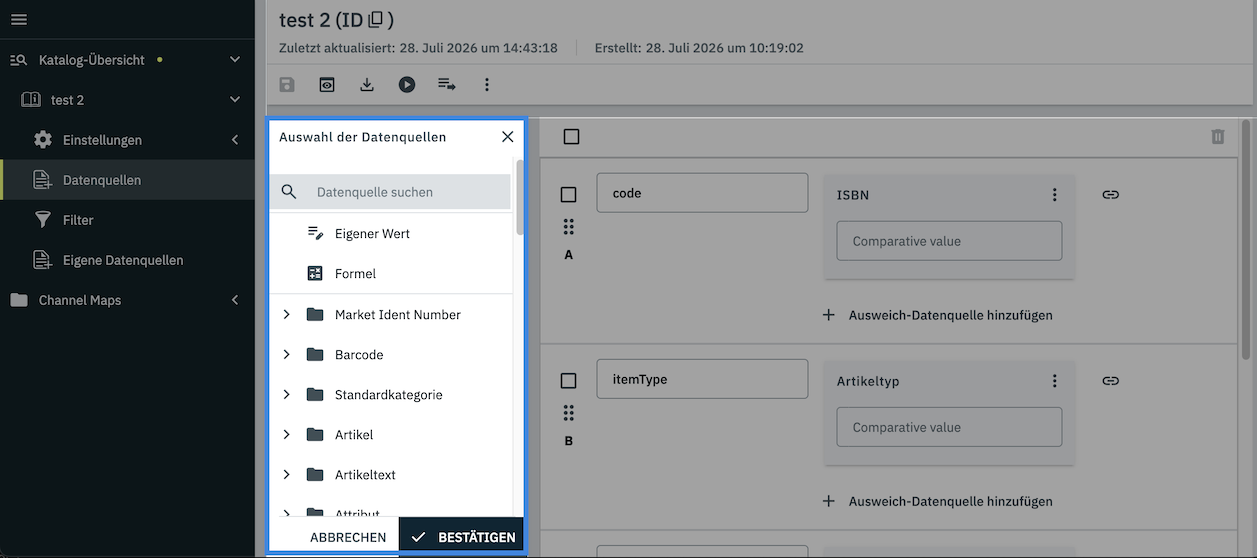Screen dimensions: 1257x558
Task: Click the test 2 book icon
Action: [x=31, y=100]
